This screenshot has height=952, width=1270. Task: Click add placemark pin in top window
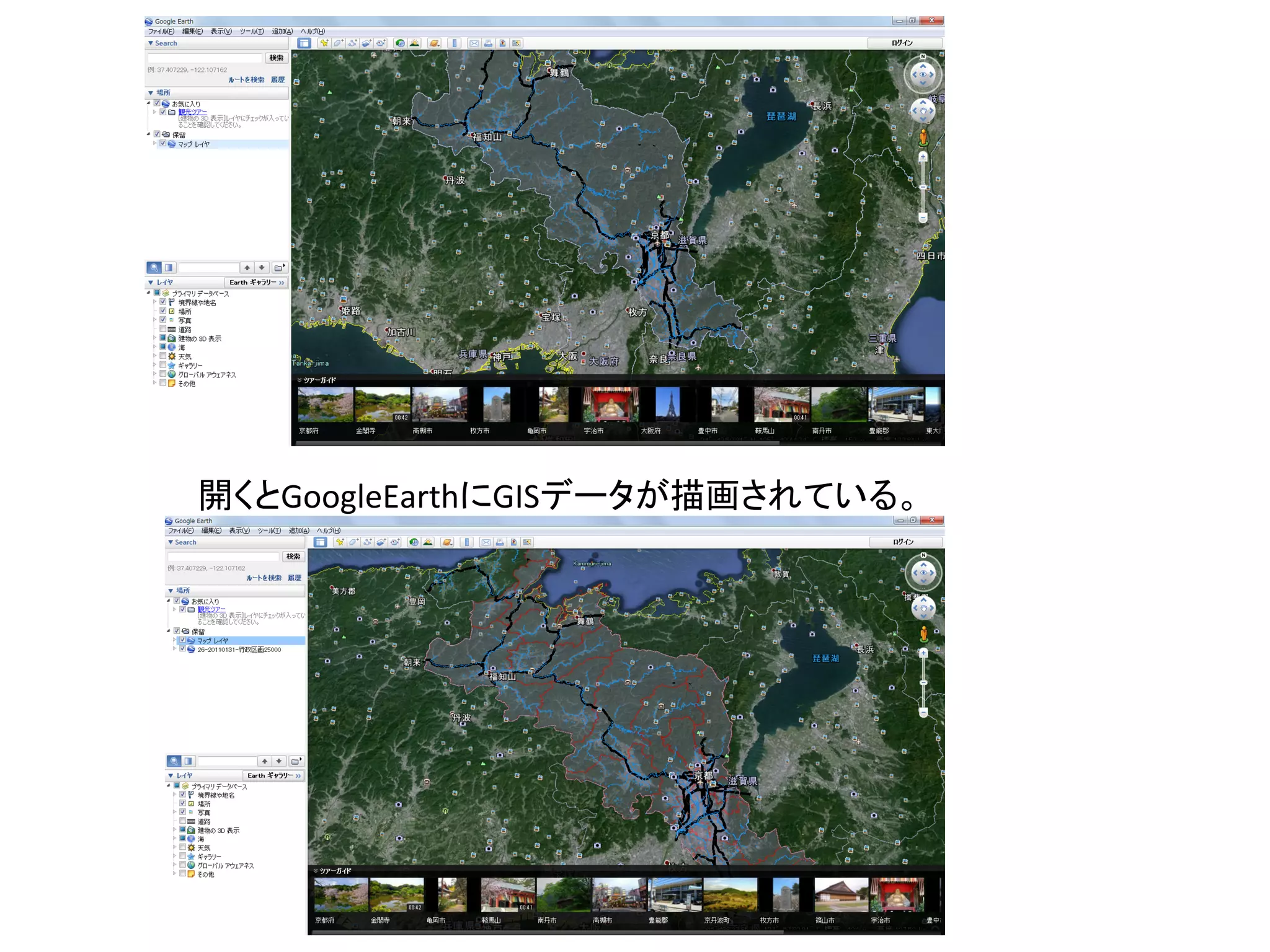(x=324, y=43)
